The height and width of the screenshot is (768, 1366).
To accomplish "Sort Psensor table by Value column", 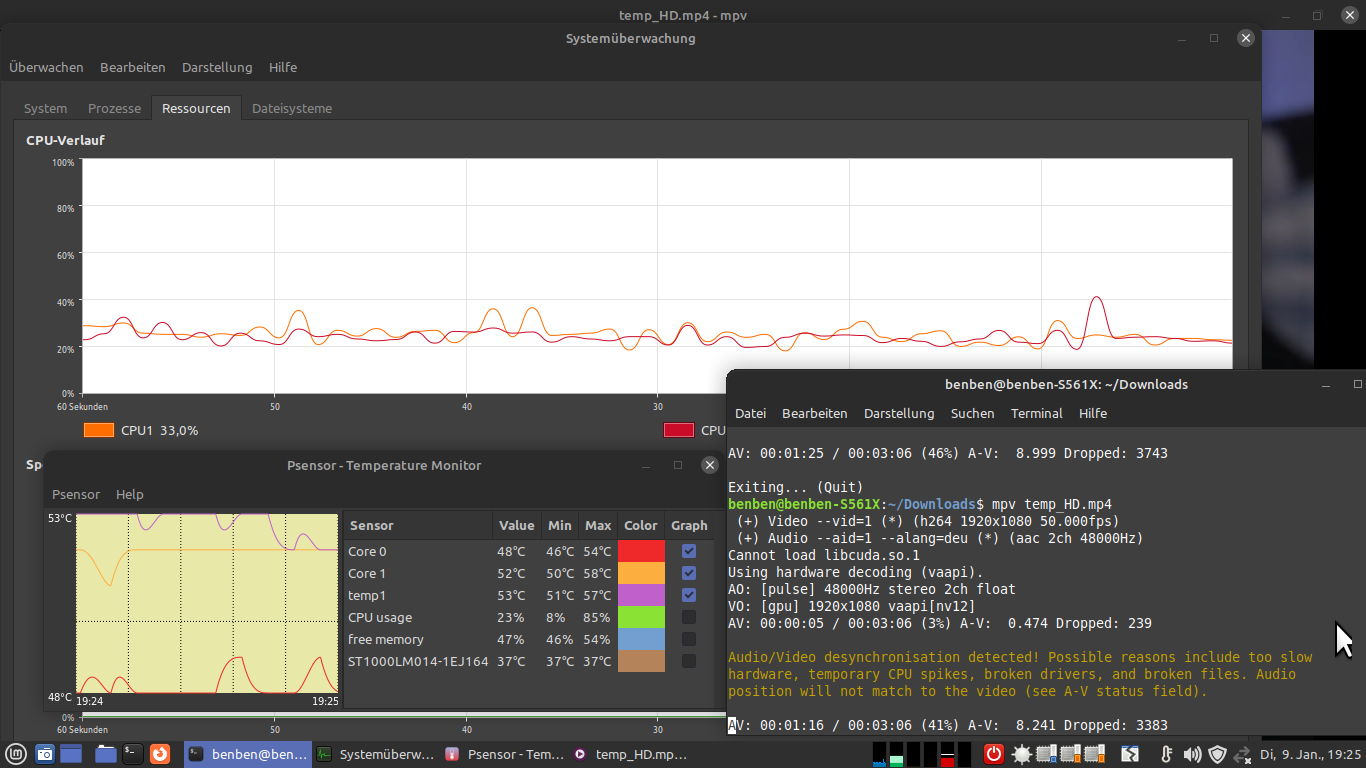I will tap(517, 525).
